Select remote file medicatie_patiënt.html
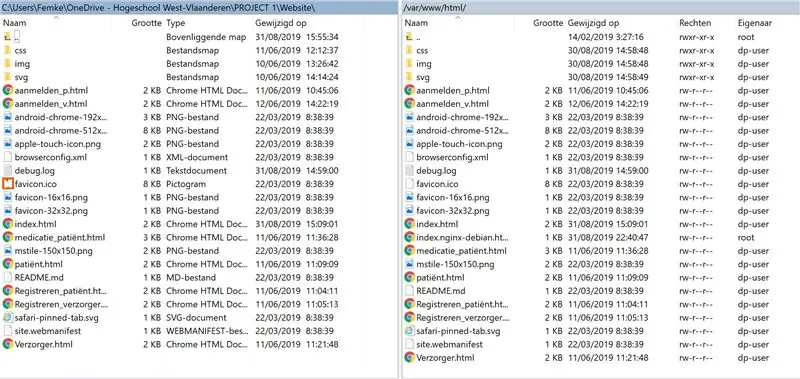The height and width of the screenshot is (379, 800). [462, 250]
